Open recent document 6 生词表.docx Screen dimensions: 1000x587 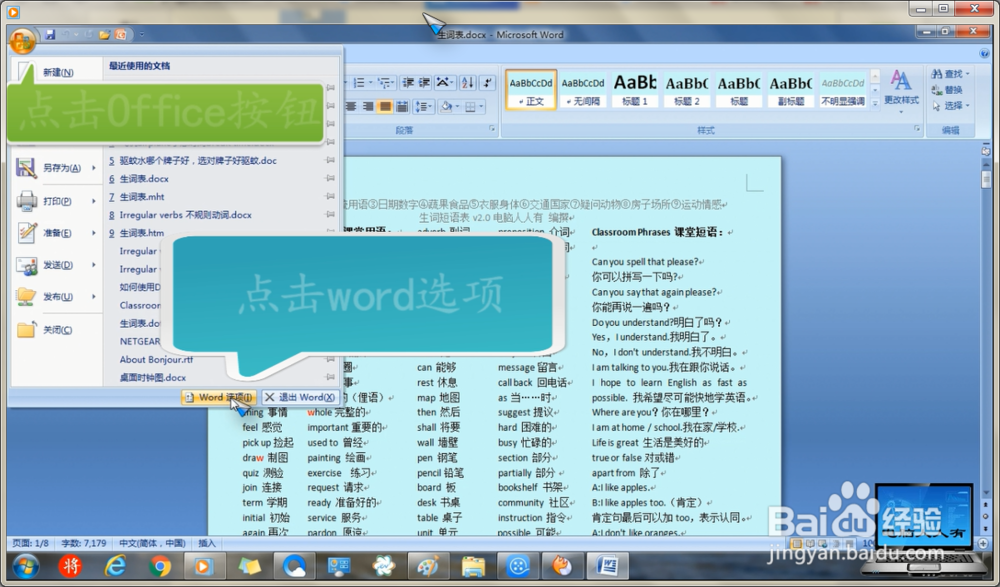click(138, 179)
